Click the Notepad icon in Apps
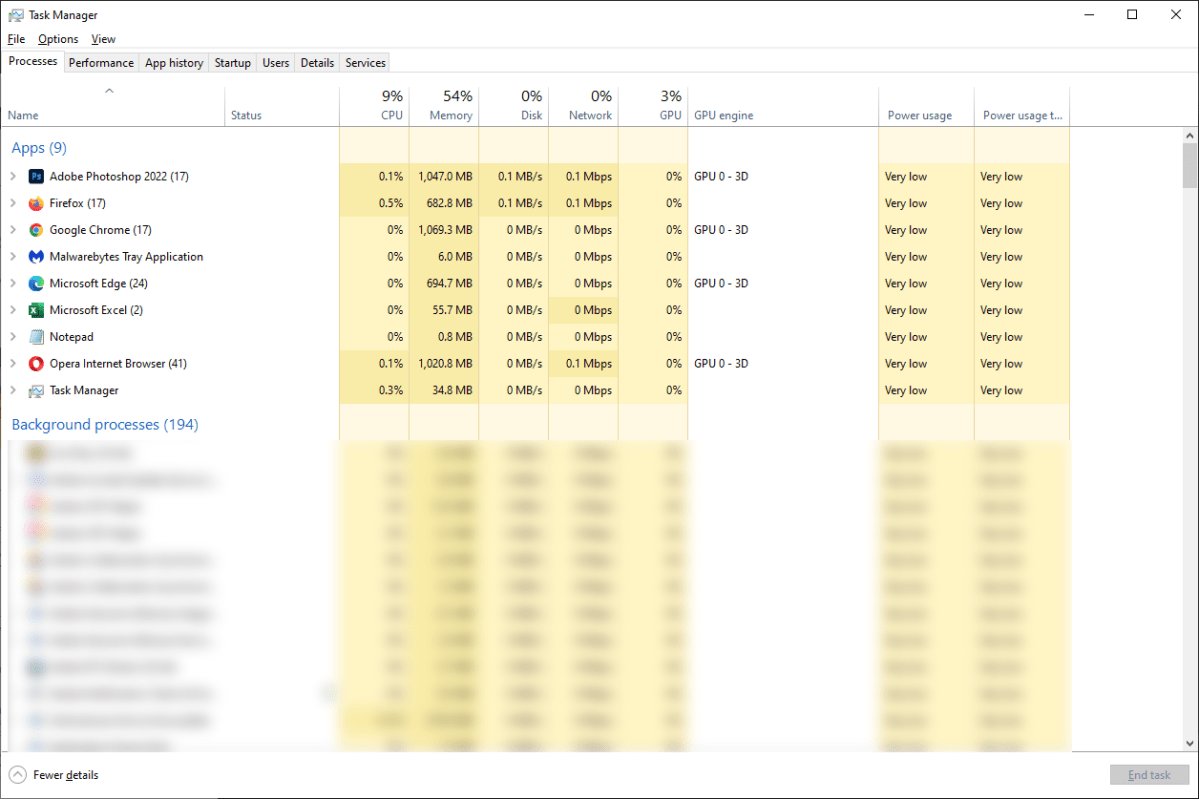The width and height of the screenshot is (1199, 799). (x=36, y=337)
